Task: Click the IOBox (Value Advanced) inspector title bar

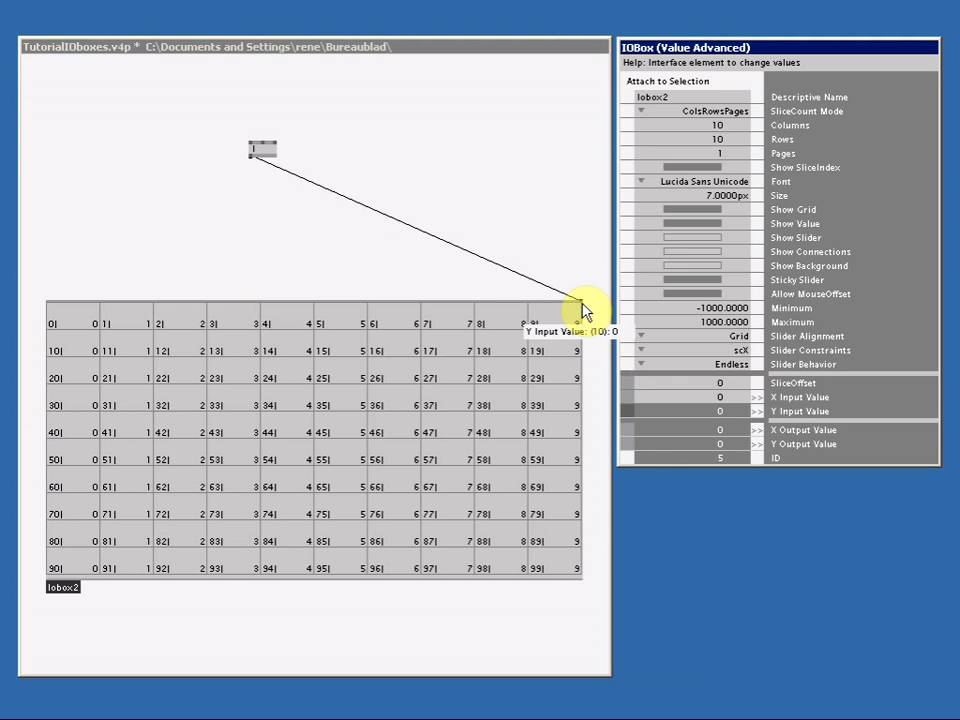Action: click(x=779, y=48)
